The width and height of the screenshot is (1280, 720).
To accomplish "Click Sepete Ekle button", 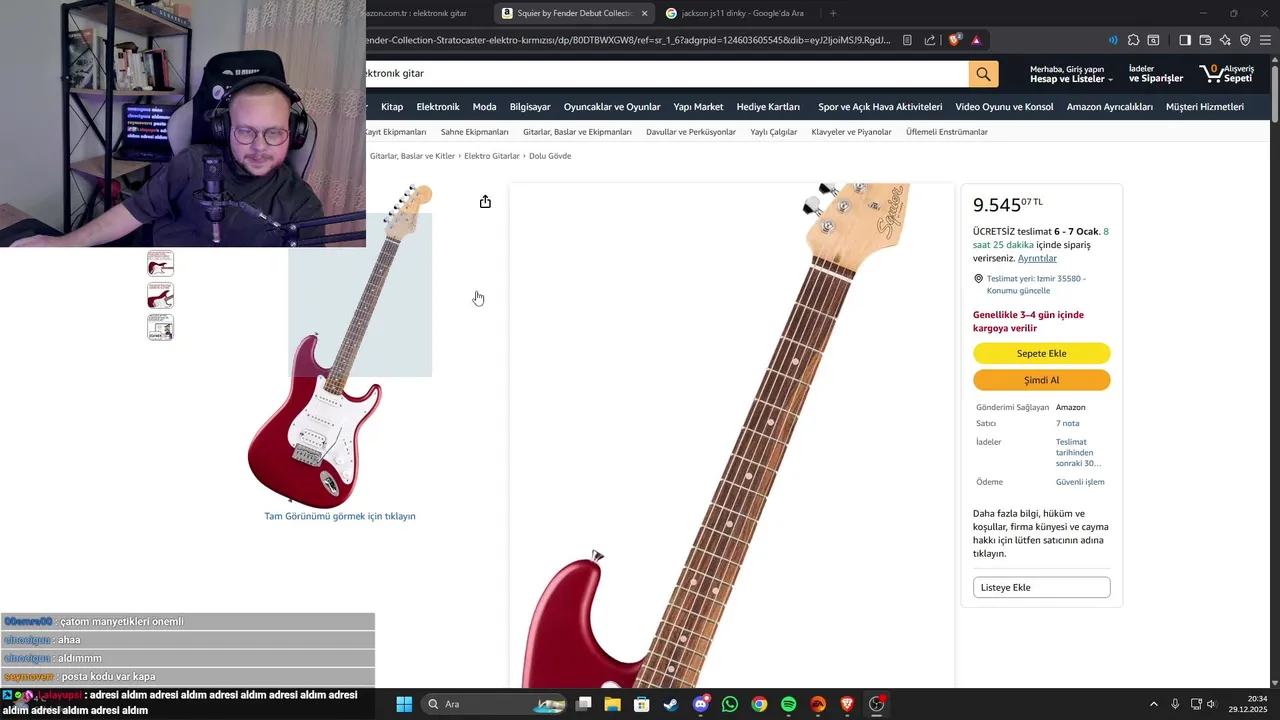I will (1041, 353).
